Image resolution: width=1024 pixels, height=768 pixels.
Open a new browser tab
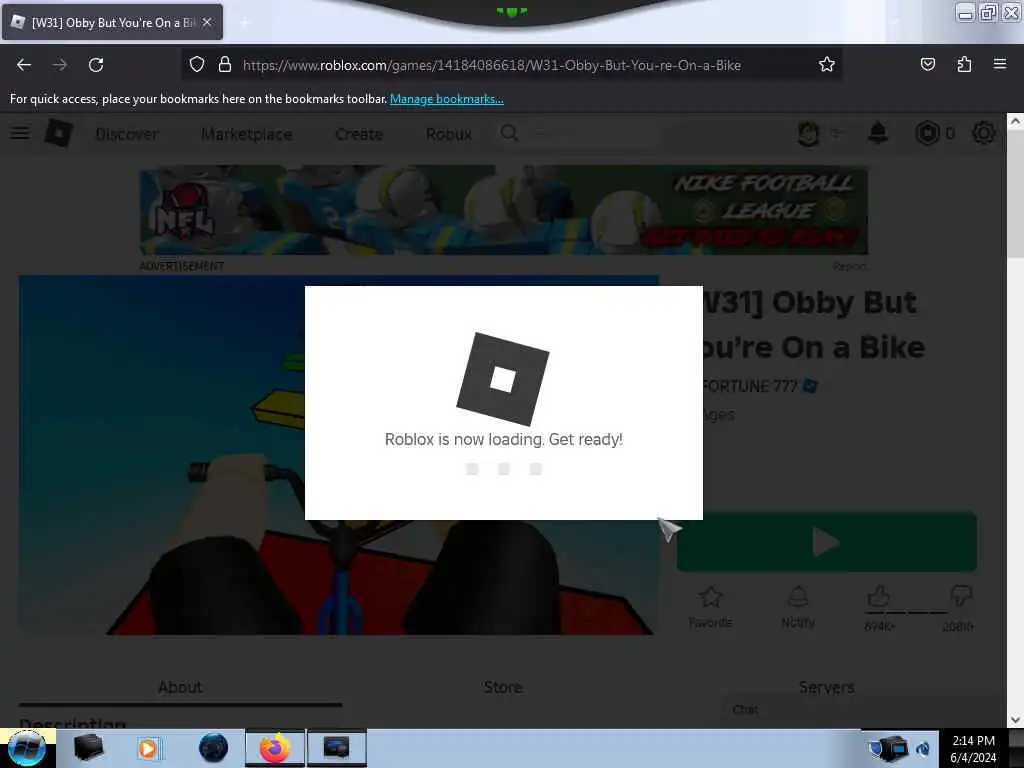click(244, 23)
